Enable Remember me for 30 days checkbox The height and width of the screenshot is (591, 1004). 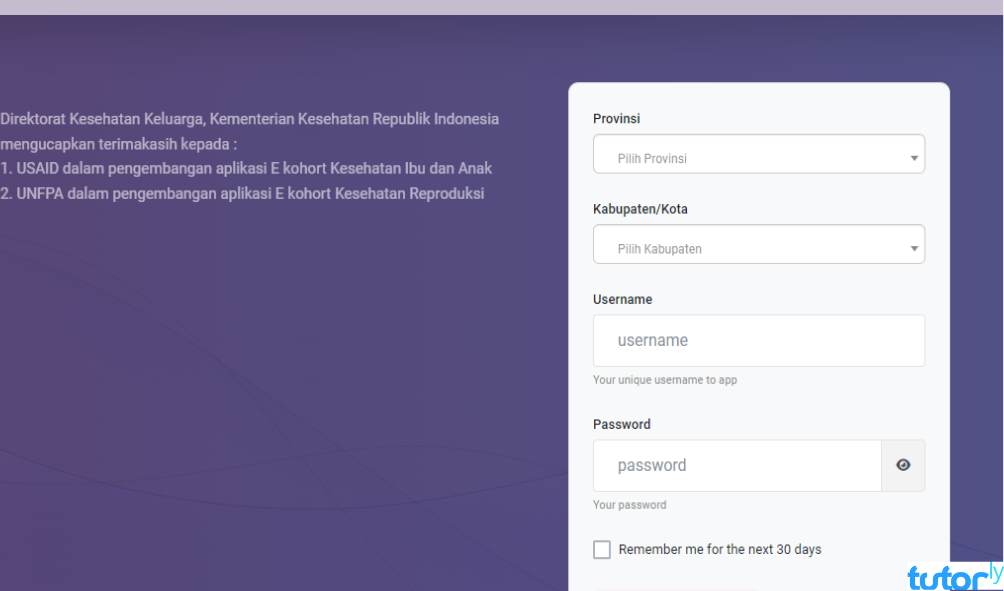(602, 549)
